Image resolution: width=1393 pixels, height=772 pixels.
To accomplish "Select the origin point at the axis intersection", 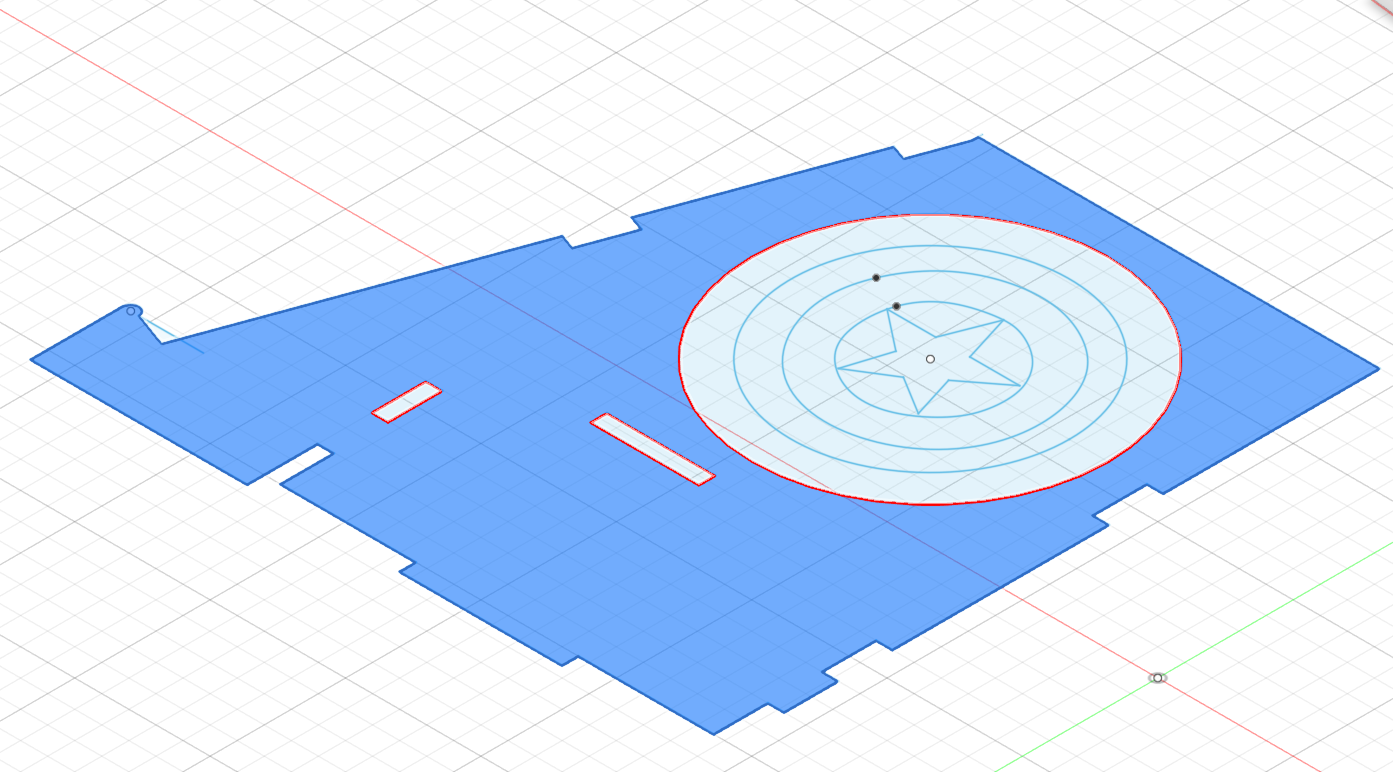I will tap(1158, 678).
